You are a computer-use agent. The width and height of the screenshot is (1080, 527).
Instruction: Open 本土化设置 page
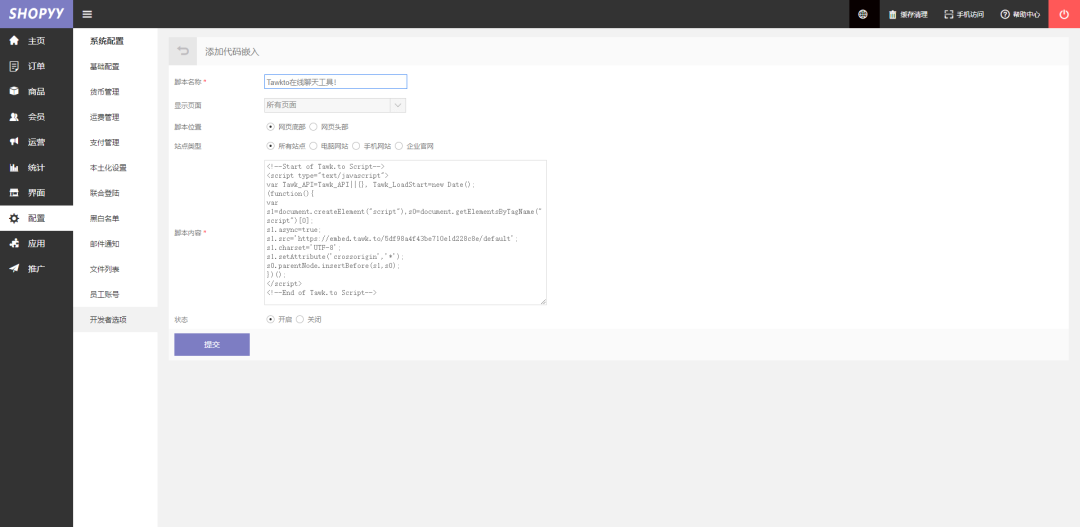(x=108, y=167)
